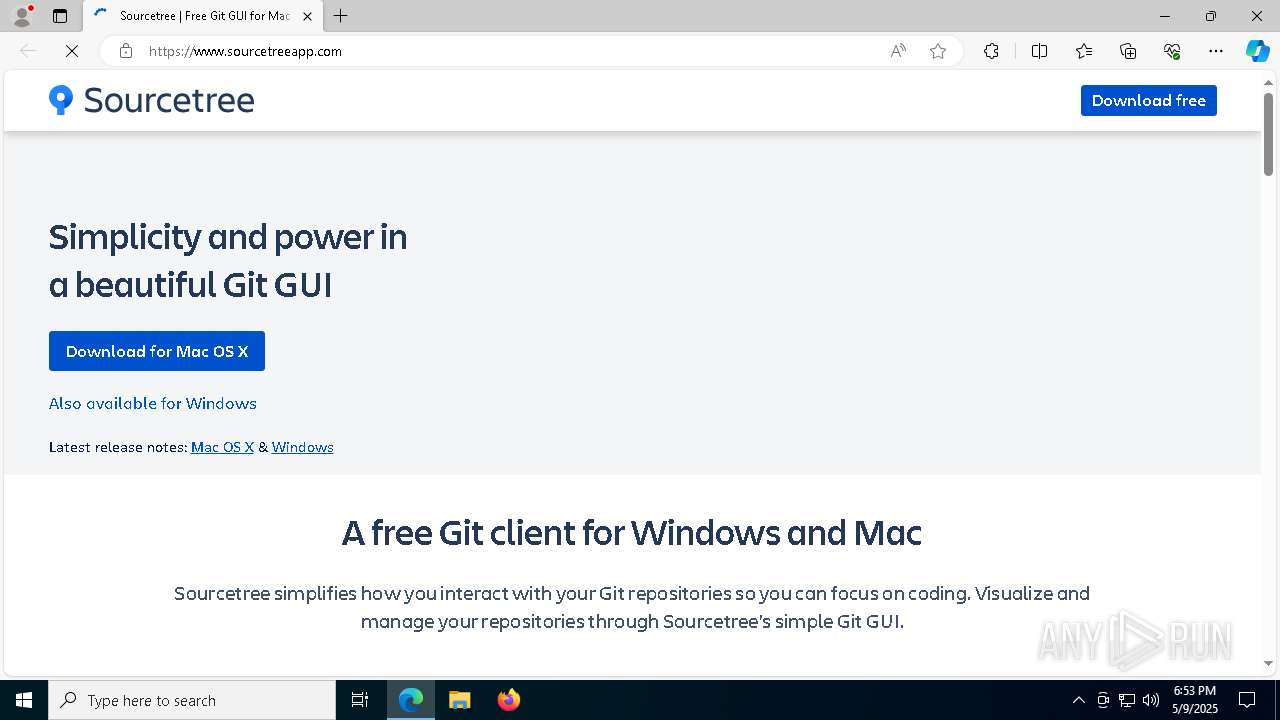Click the Download free button
This screenshot has width=1280, height=720.
[1149, 100]
